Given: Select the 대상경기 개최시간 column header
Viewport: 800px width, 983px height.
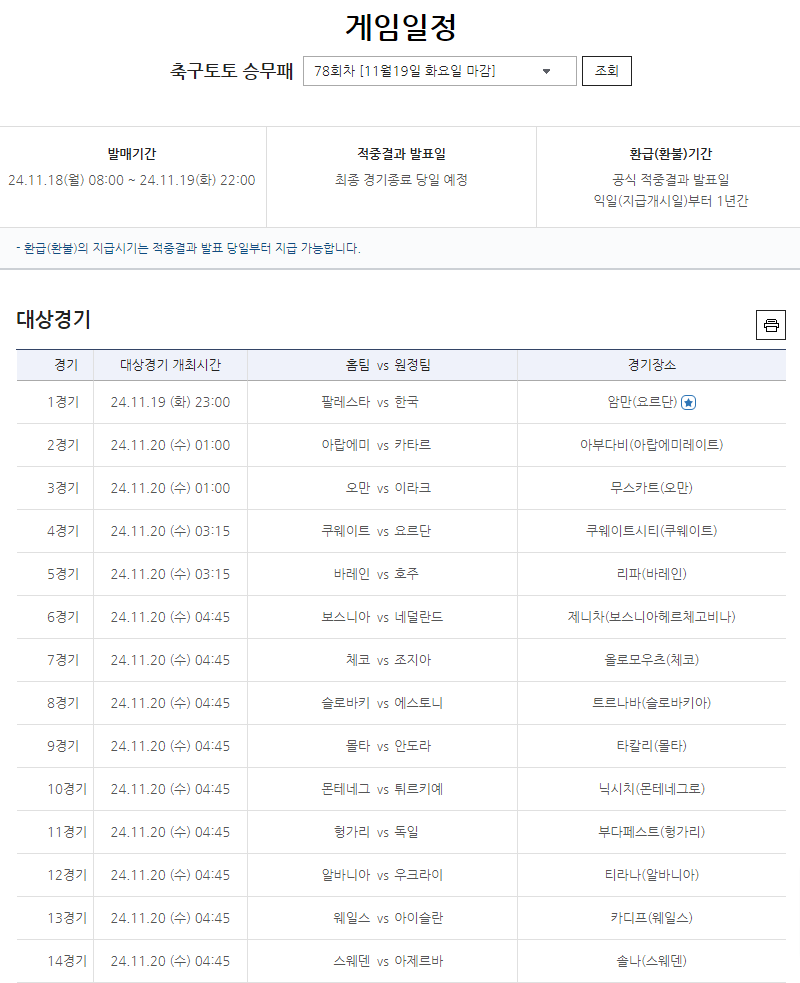Looking at the screenshot, I should 171,365.
